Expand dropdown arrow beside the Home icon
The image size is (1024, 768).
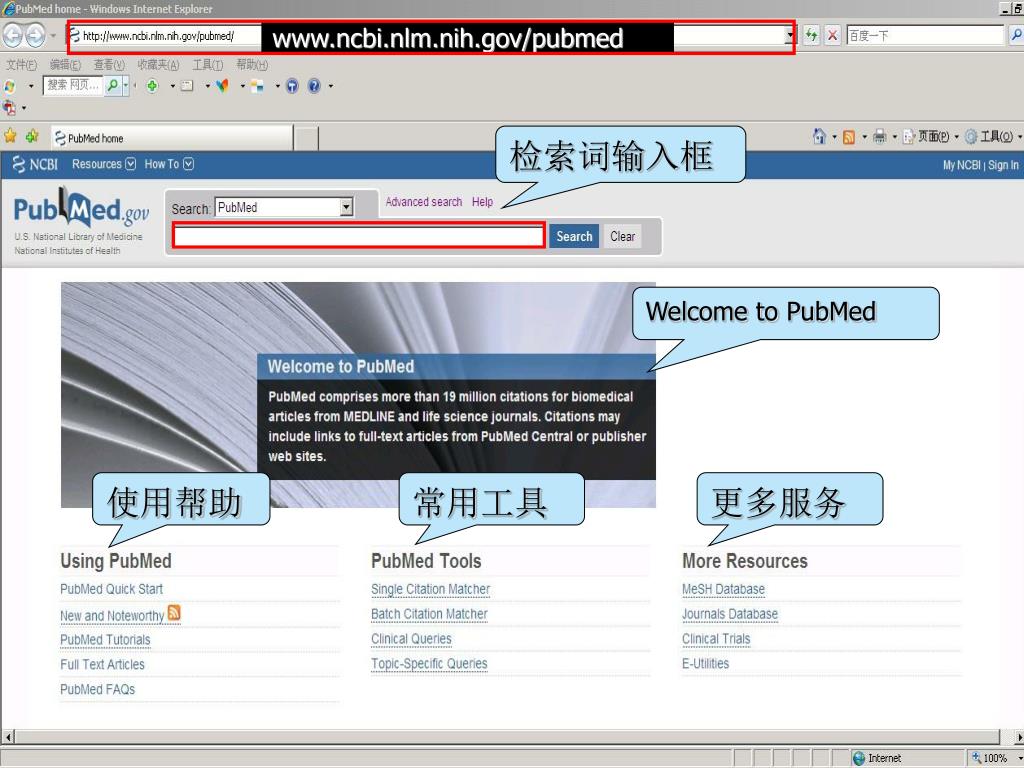click(834, 136)
